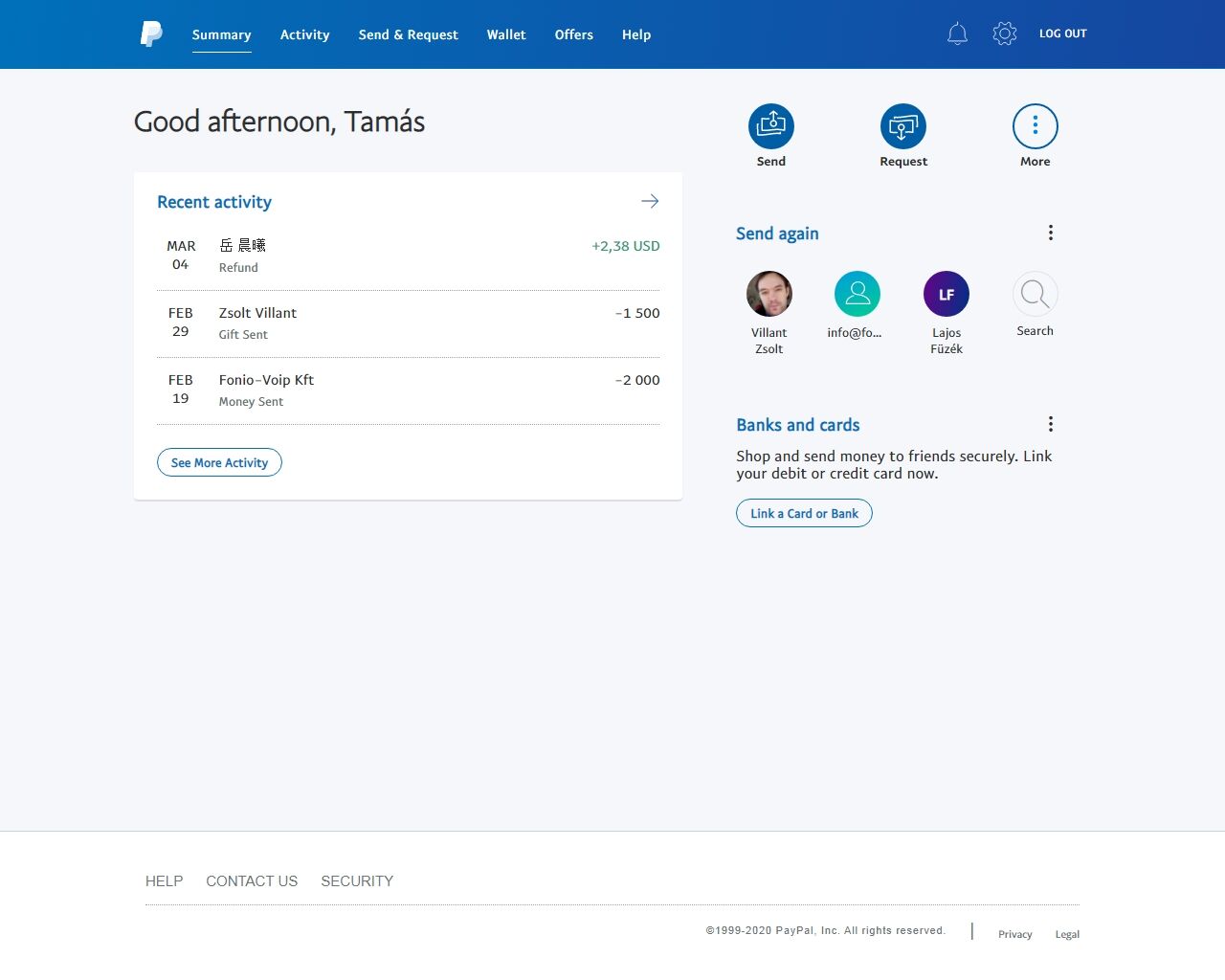Screen dimensions: 1225x980
Task: Click the Search contacts magnifier icon
Action: tap(1035, 294)
